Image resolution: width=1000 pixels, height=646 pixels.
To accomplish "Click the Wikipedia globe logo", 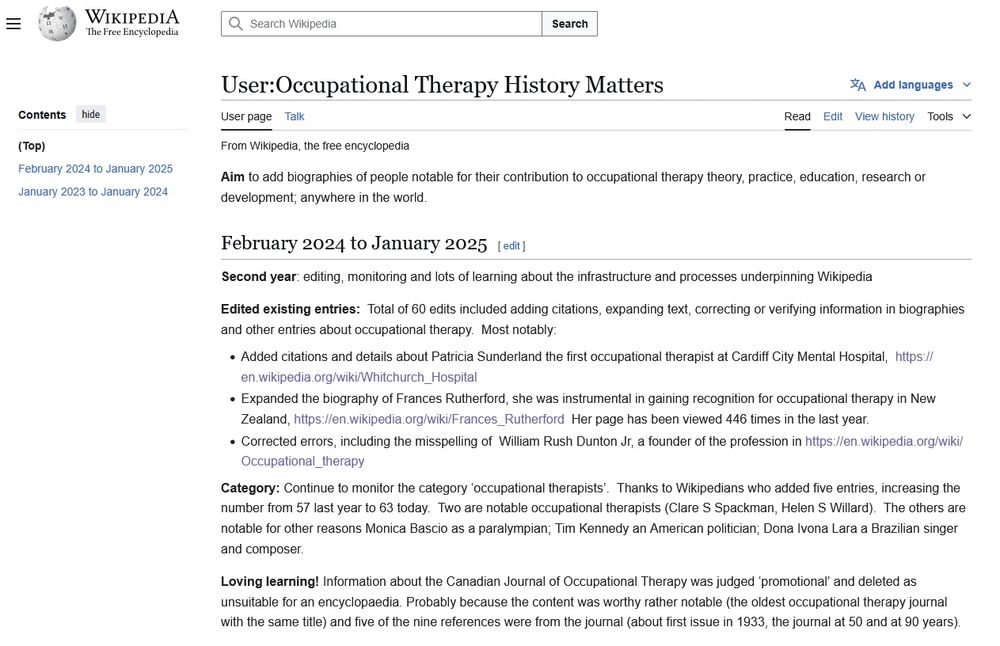I will click(57, 23).
